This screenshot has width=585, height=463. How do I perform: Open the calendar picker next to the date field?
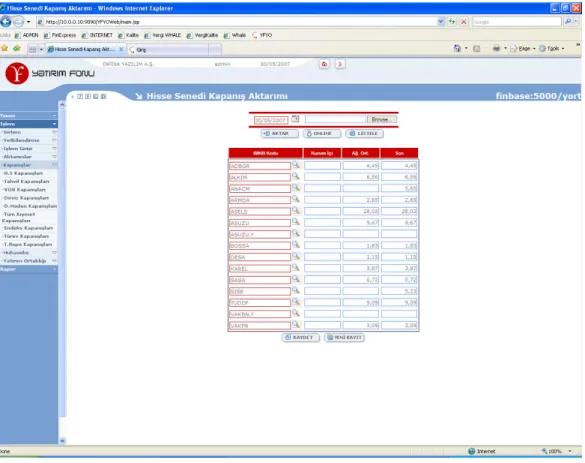coord(295,119)
